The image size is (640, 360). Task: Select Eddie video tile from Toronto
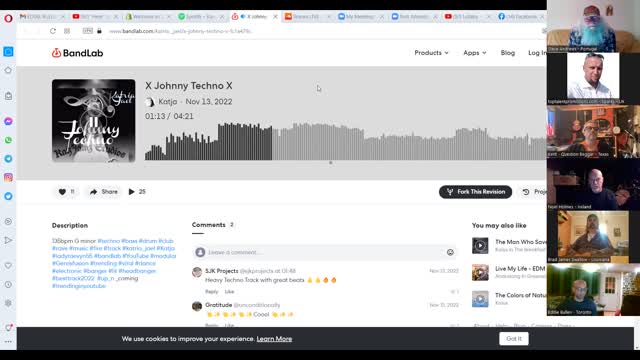click(x=593, y=290)
